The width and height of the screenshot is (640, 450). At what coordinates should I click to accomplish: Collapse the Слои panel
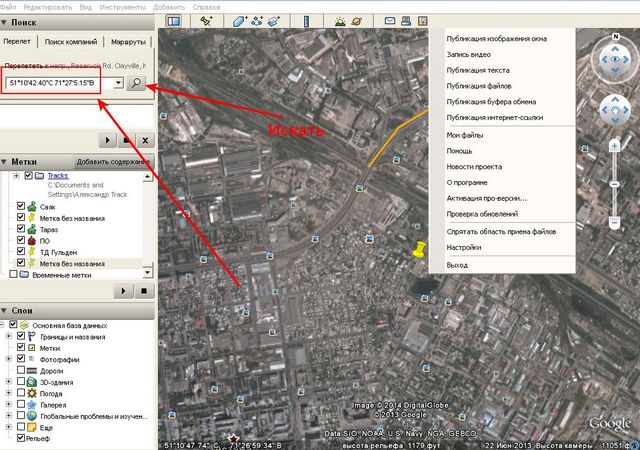[4, 311]
